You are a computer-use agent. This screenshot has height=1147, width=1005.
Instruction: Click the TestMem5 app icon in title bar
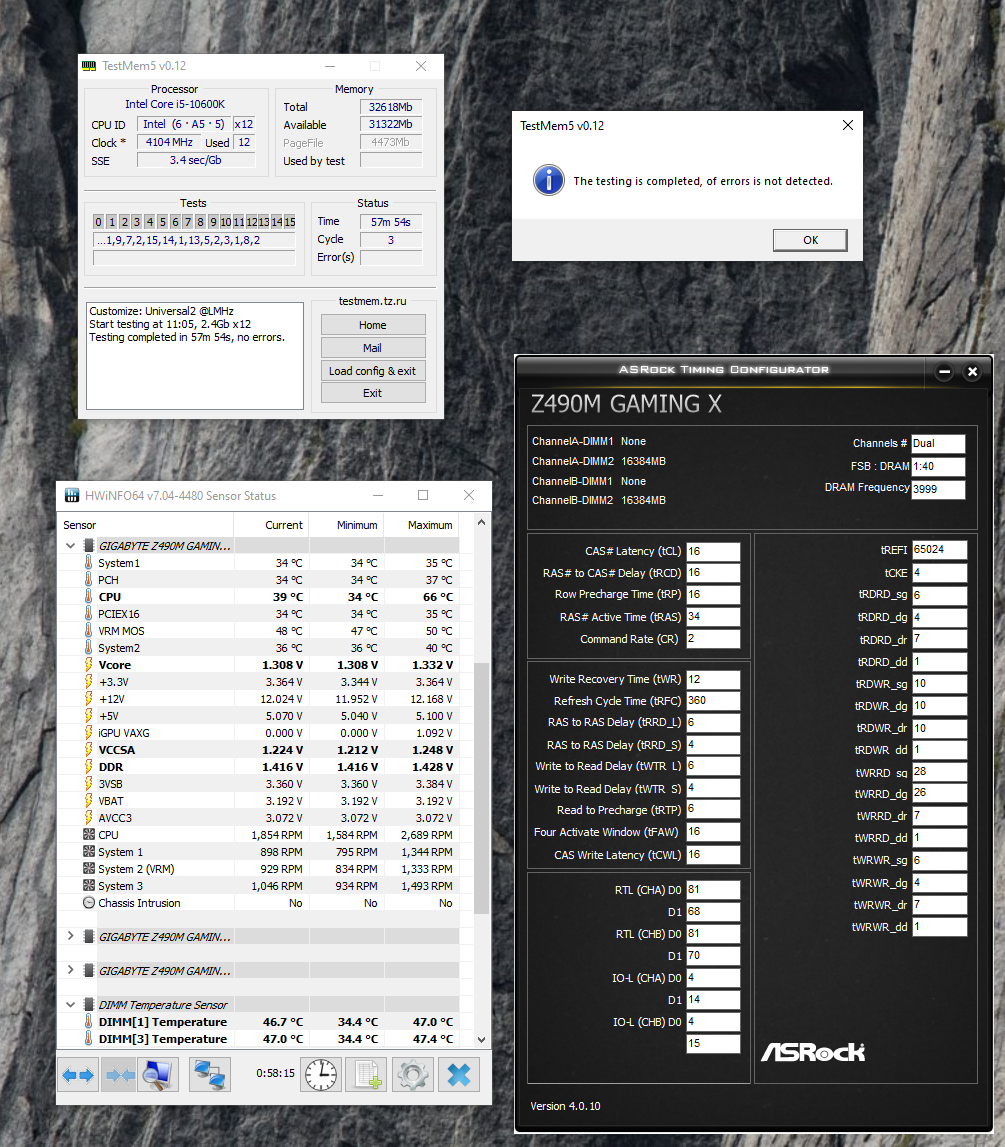point(89,66)
